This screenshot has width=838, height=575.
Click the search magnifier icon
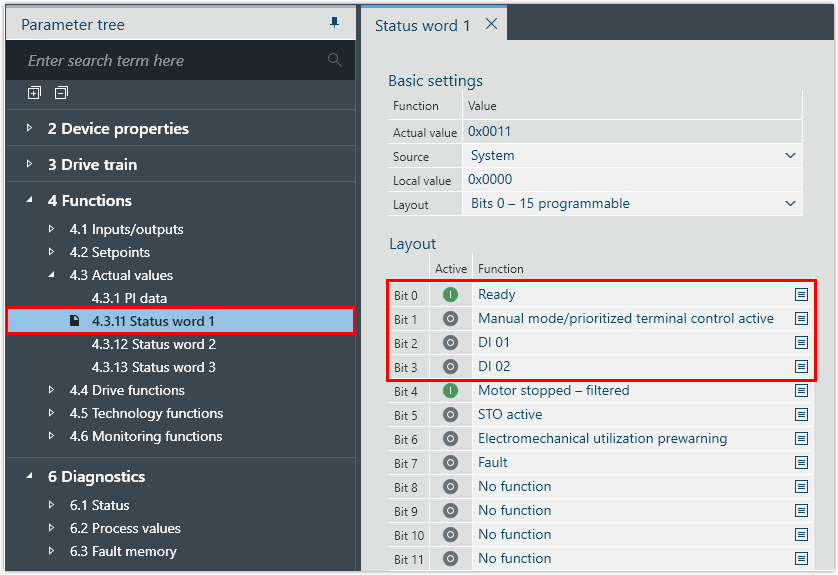pos(334,61)
